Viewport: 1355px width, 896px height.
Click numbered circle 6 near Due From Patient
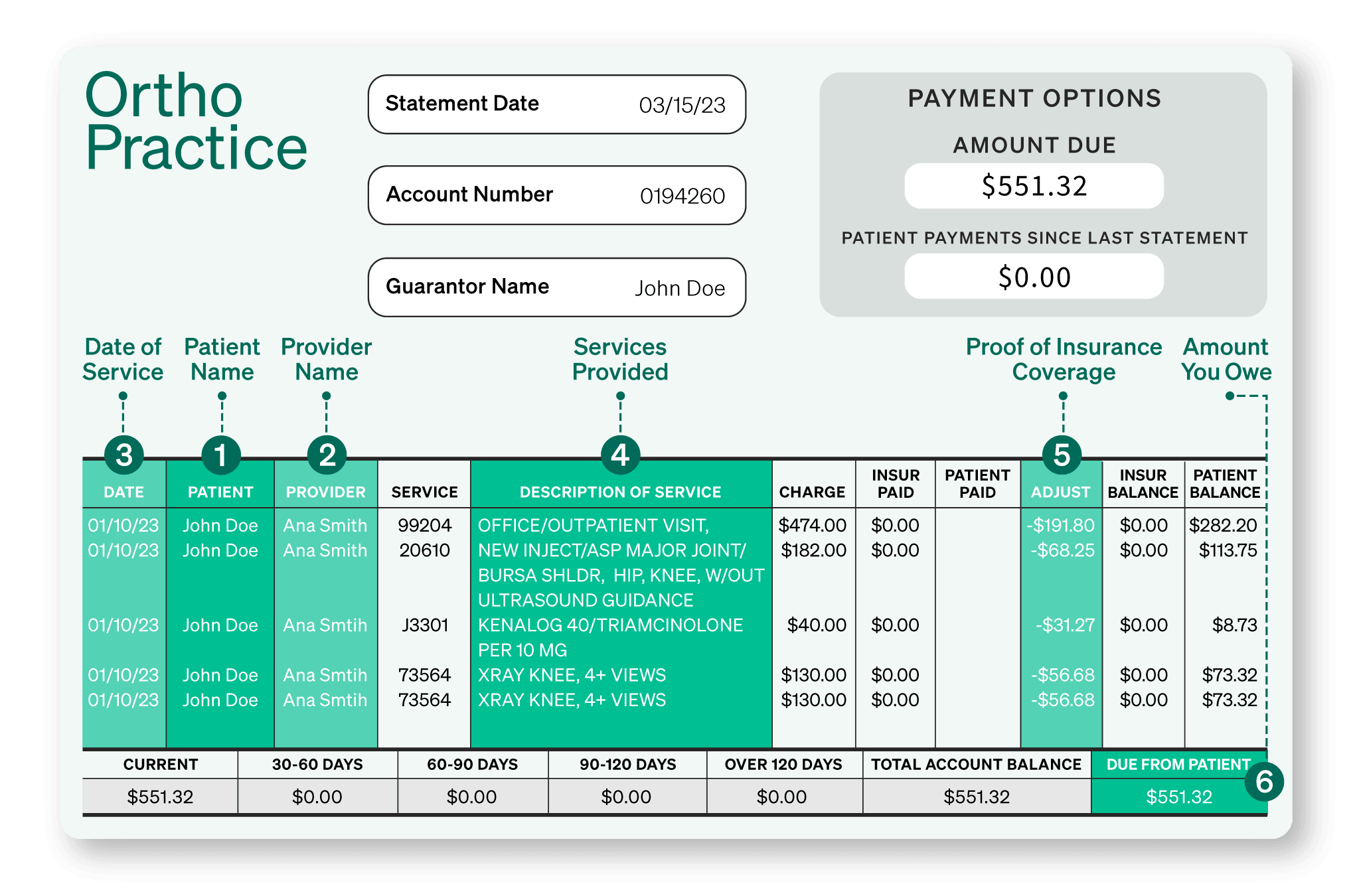tap(1263, 782)
